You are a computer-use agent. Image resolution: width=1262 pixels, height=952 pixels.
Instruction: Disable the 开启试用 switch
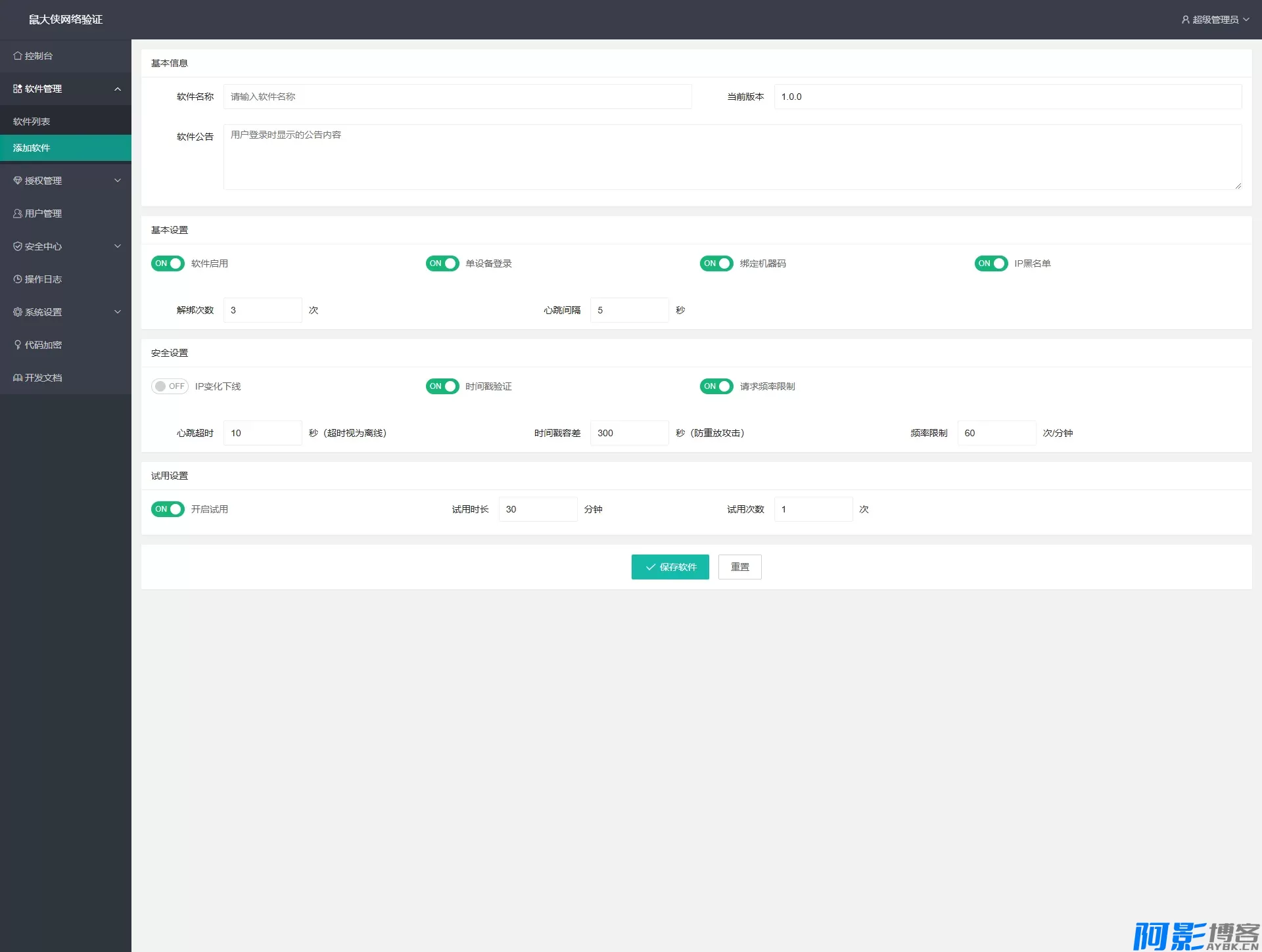(x=168, y=509)
